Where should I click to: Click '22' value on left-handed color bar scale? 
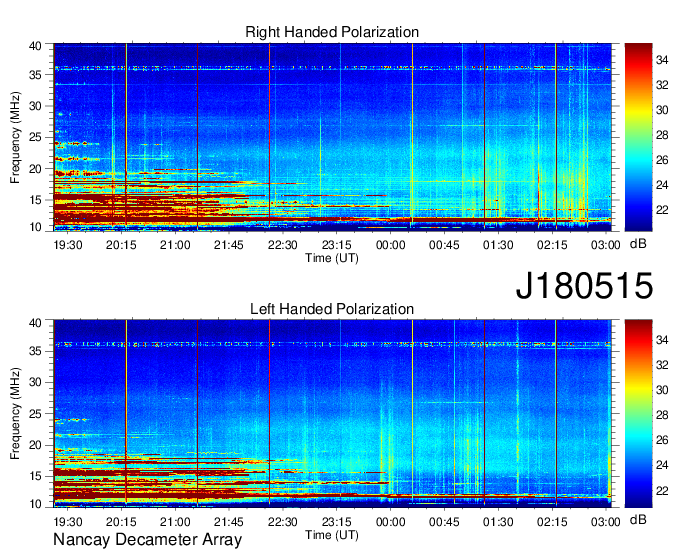point(662,490)
